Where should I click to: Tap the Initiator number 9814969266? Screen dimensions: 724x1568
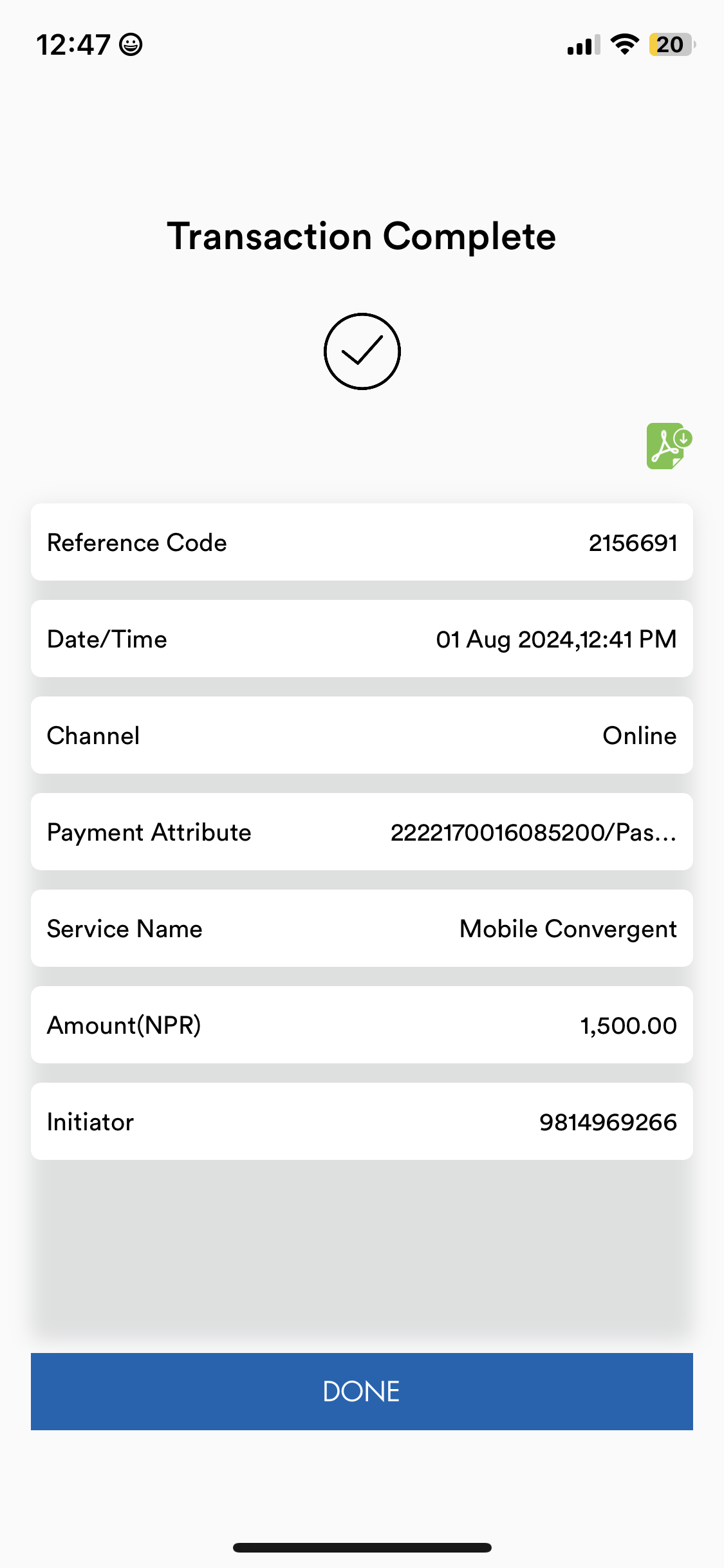click(x=608, y=1122)
